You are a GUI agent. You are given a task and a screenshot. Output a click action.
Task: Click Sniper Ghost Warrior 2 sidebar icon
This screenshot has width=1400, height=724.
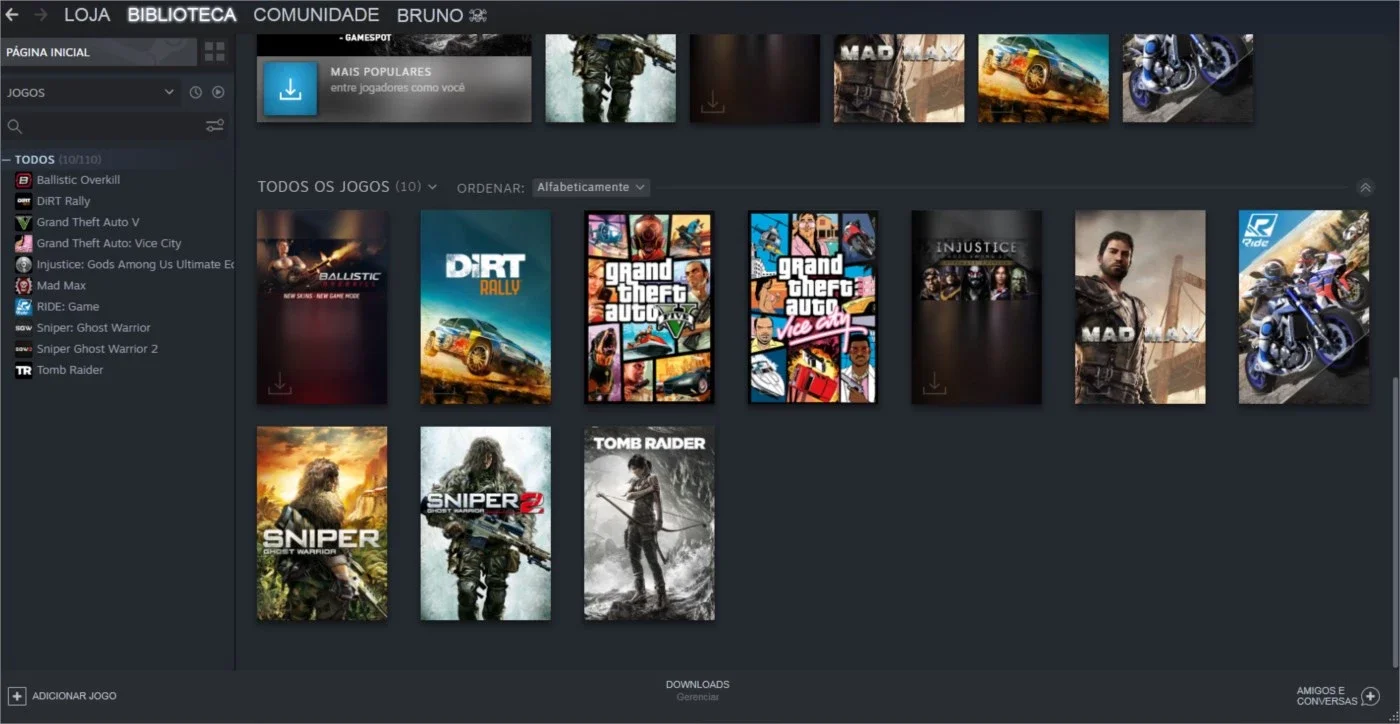tap(23, 349)
